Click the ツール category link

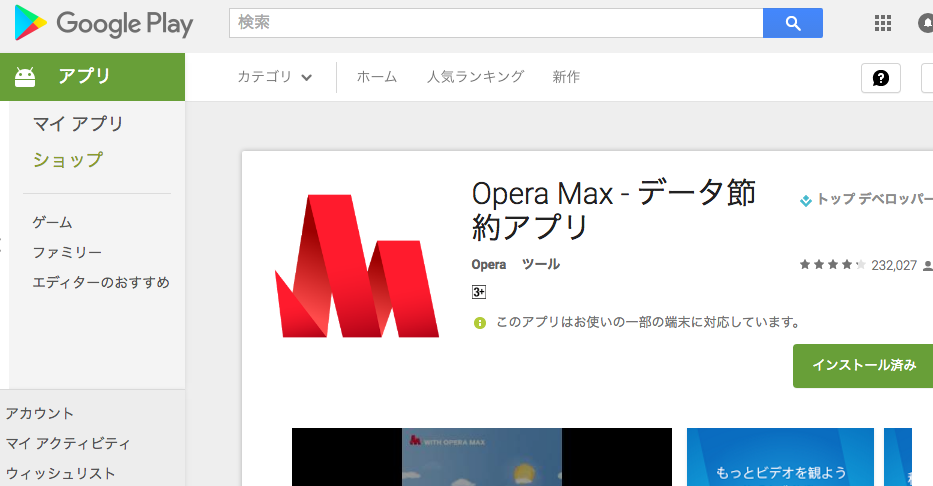(541, 264)
